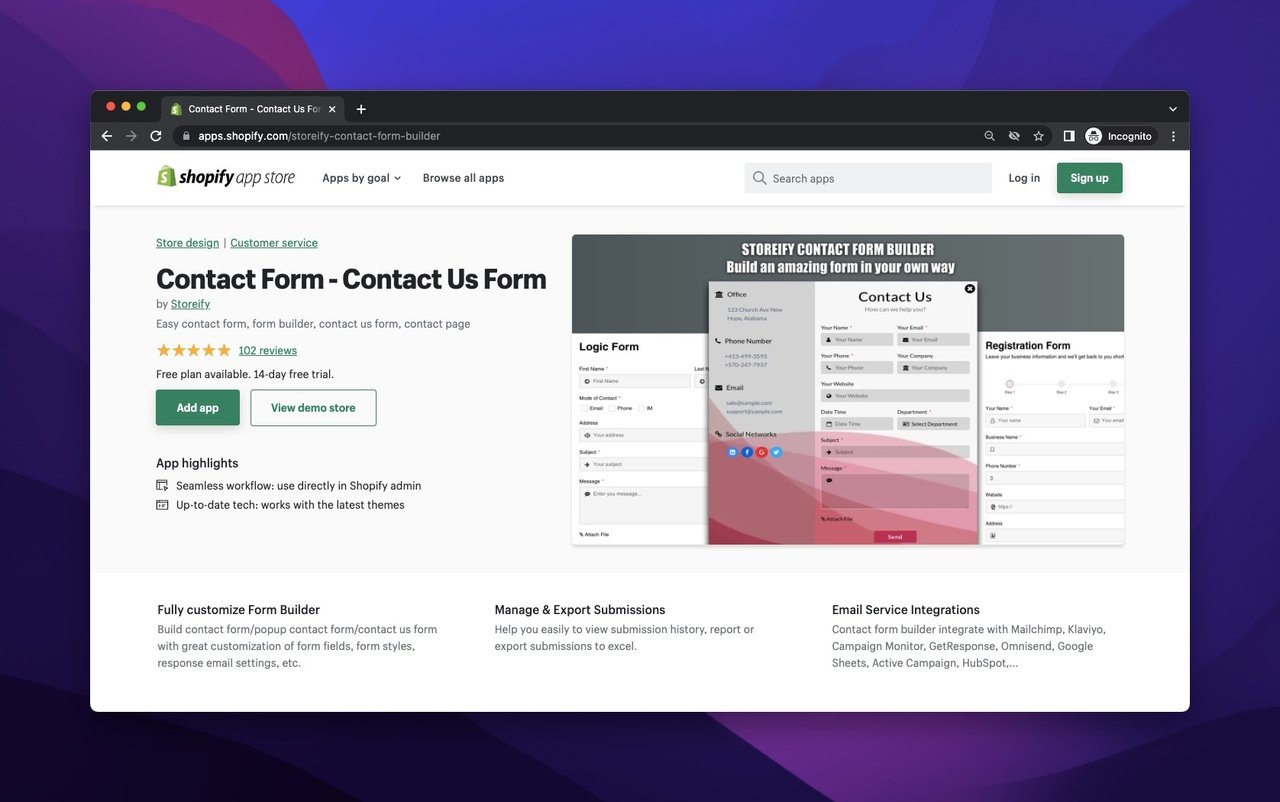This screenshot has height=802, width=1280.
Task: Go back using browser back arrow
Action: click(107, 136)
